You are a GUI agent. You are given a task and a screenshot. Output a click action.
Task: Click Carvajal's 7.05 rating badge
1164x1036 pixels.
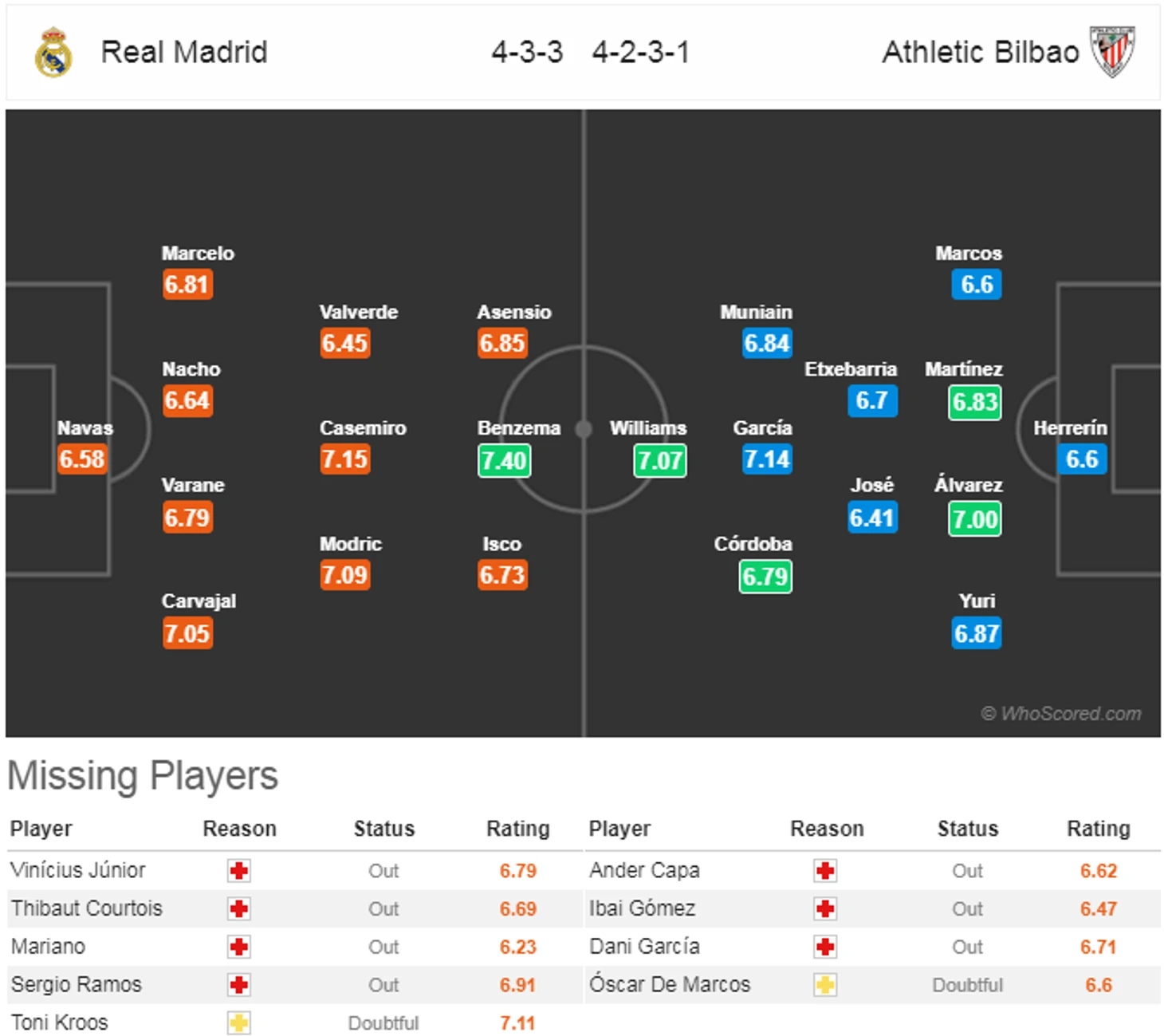point(187,633)
